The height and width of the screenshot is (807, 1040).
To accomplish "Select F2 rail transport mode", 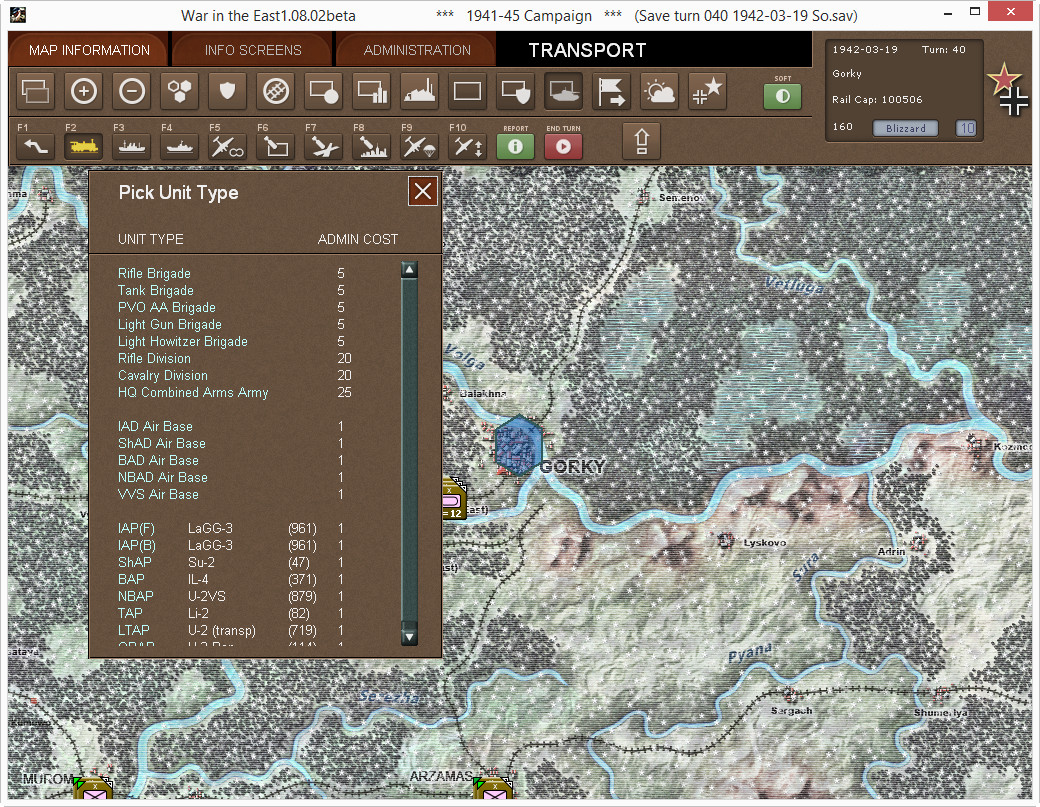I will (84, 146).
